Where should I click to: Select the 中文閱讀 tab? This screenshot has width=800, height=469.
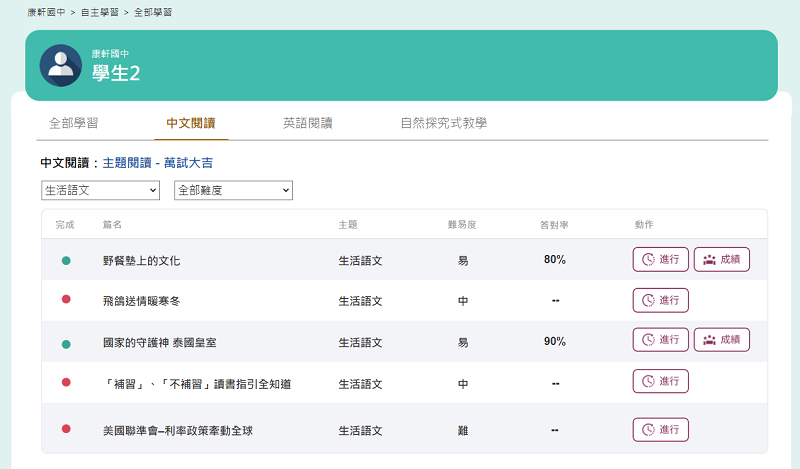pyautogui.click(x=191, y=124)
